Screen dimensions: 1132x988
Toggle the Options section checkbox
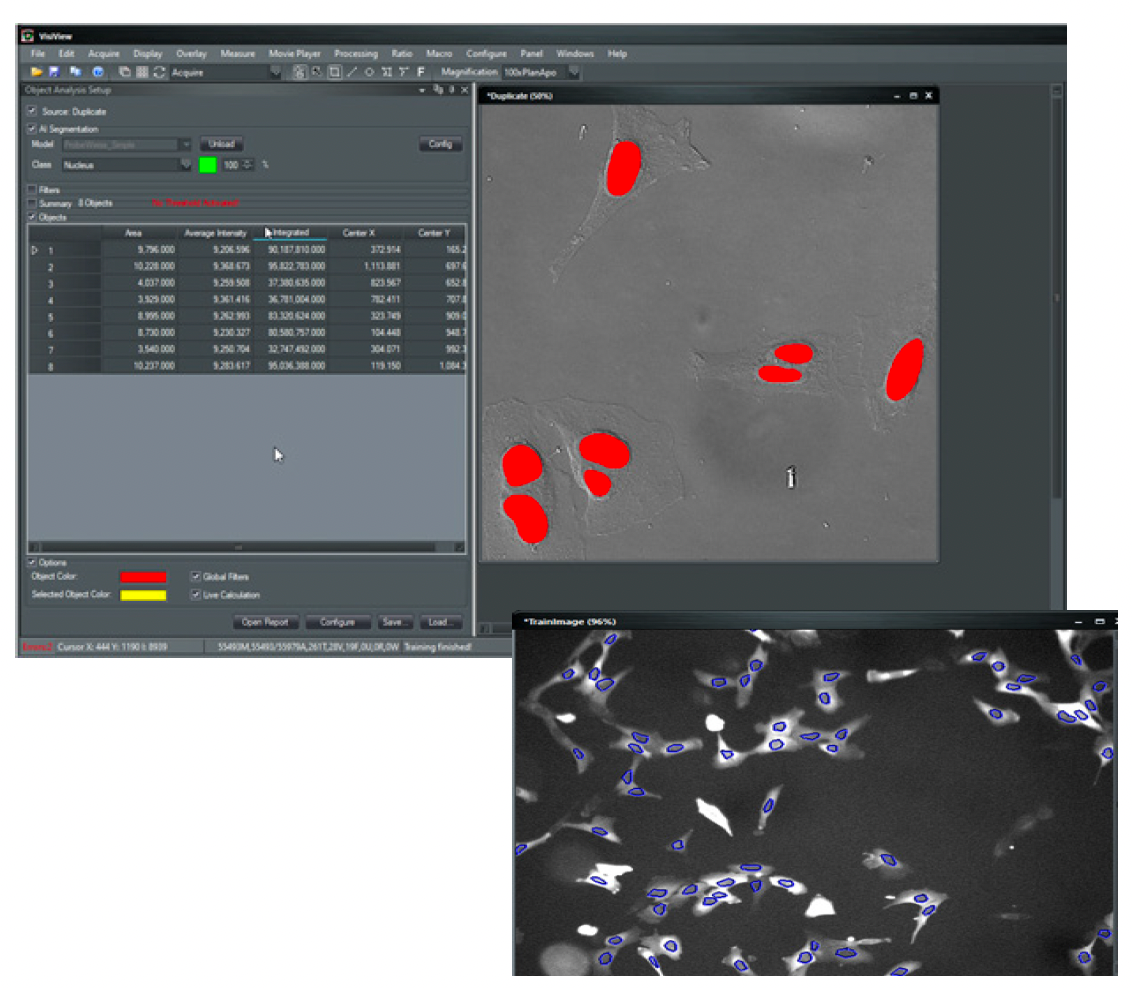point(32,562)
